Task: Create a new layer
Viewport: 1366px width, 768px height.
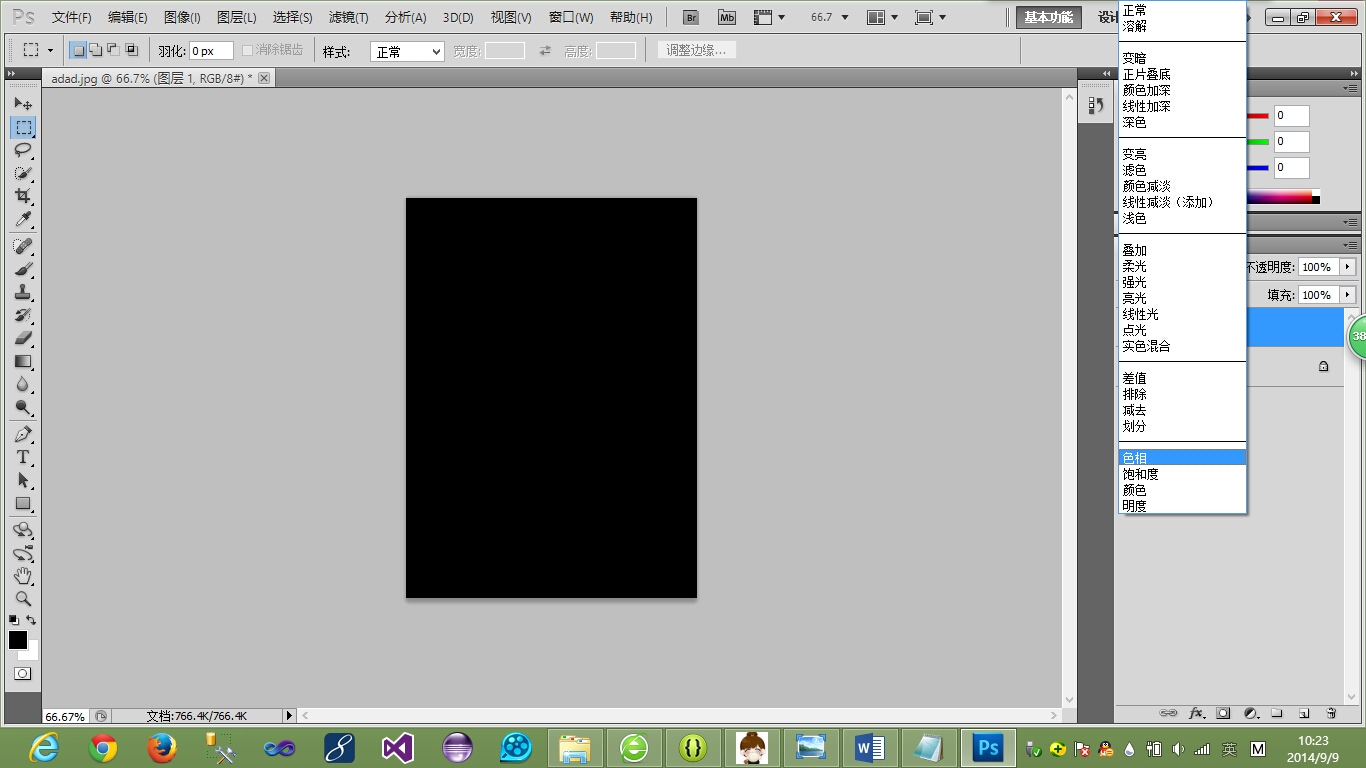Action: 1304,713
